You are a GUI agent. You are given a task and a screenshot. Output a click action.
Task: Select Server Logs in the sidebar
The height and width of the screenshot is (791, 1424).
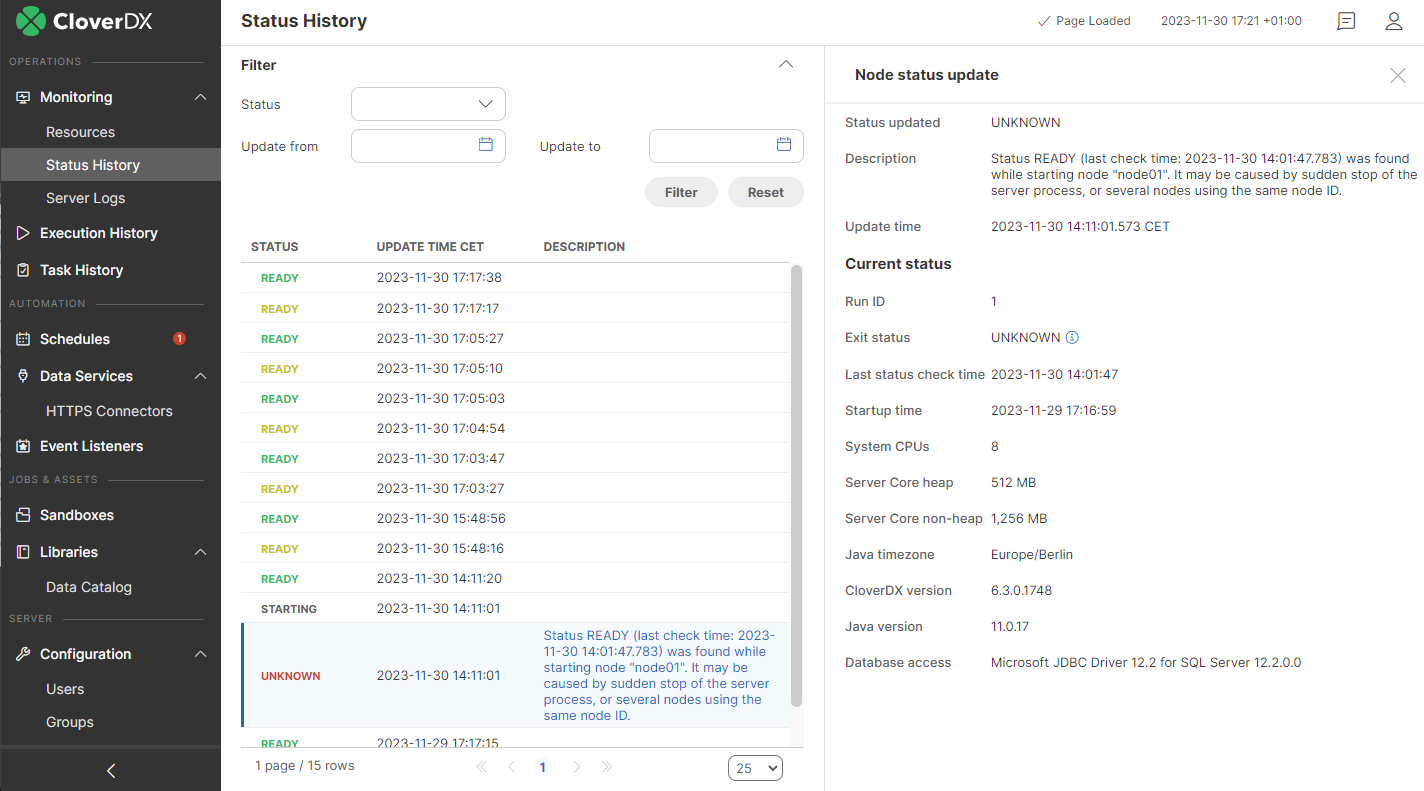[x=84, y=198]
